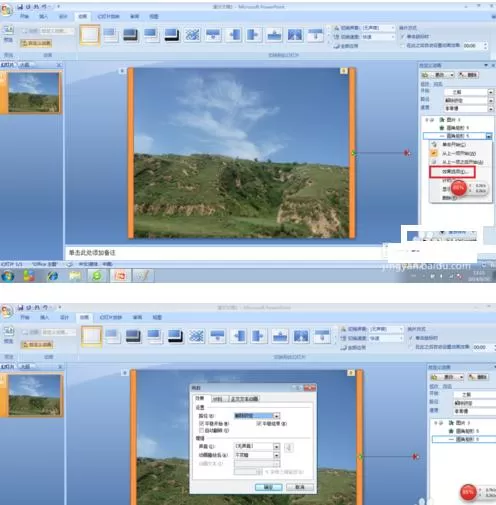Viewport: 496px width, 505px height.
Task: Toggle the Auto-reverse checkbox in dialog
Action: pos(201,430)
